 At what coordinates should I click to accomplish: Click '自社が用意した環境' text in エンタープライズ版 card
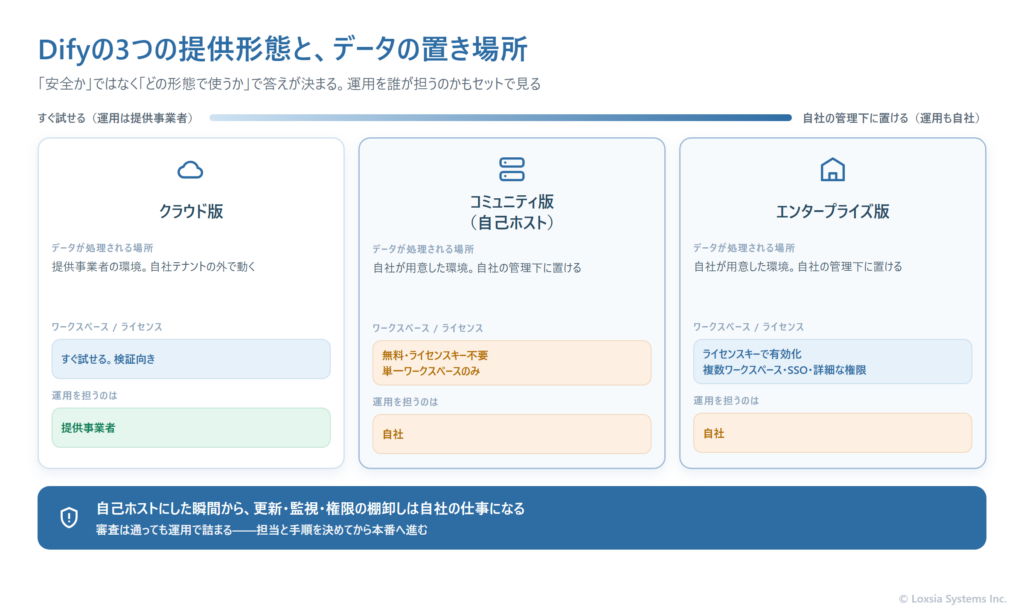coord(797,267)
